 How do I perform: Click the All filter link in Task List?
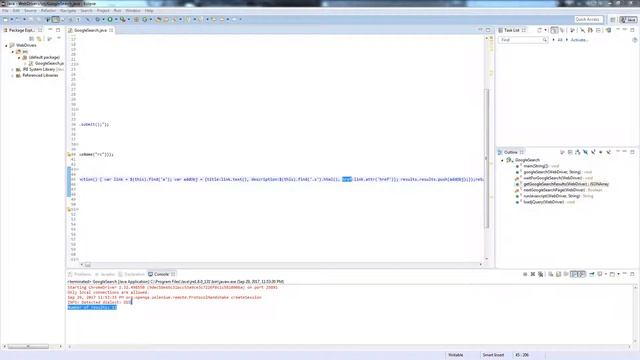tap(560, 40)
